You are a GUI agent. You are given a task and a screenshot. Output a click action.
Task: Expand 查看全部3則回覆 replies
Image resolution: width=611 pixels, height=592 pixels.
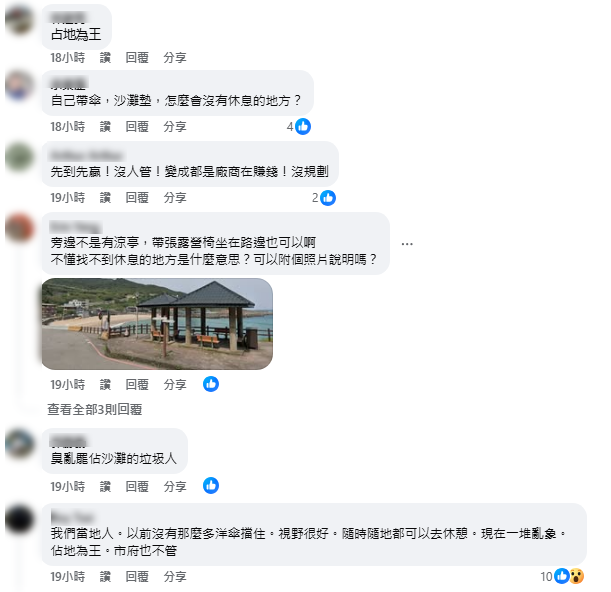tap(95, 409)
